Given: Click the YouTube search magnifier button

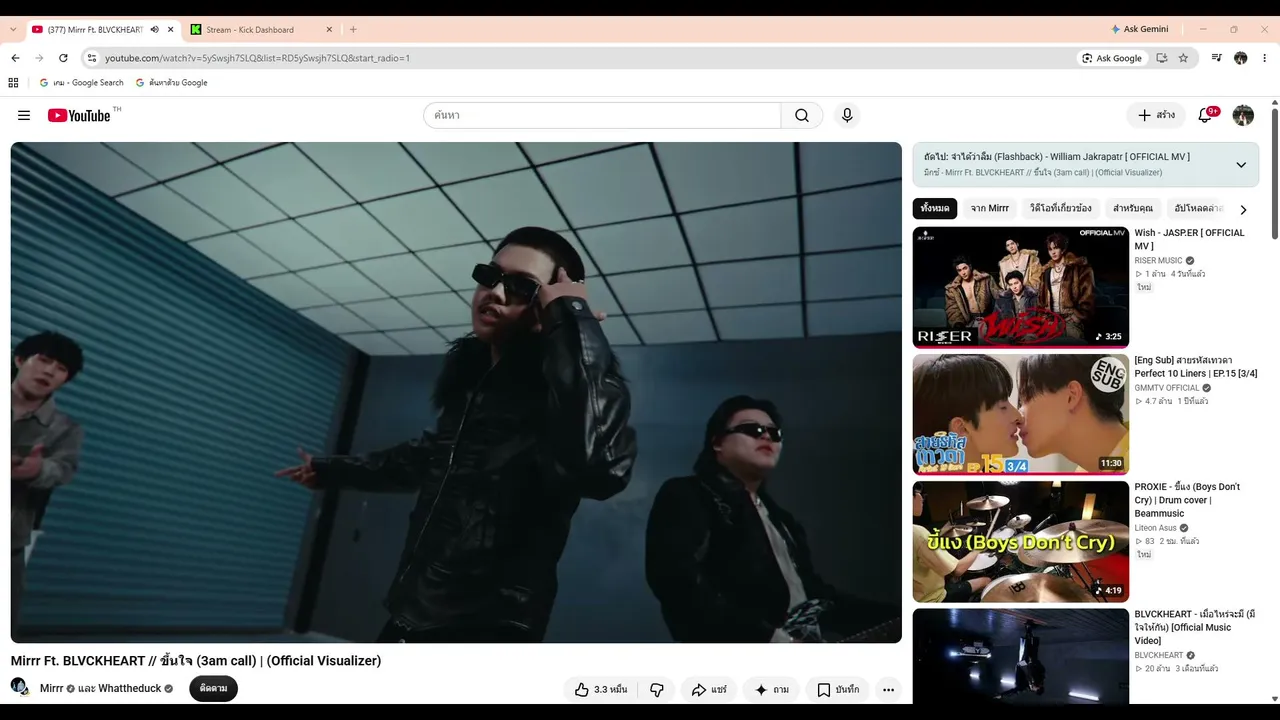Looking at the screenshot, I should 802,115.
